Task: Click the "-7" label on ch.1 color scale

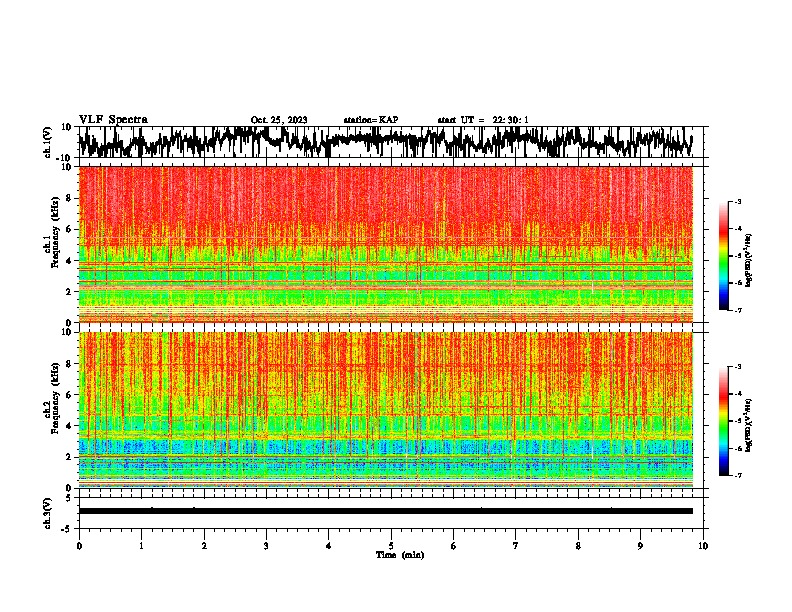Action: pos(738,310)
